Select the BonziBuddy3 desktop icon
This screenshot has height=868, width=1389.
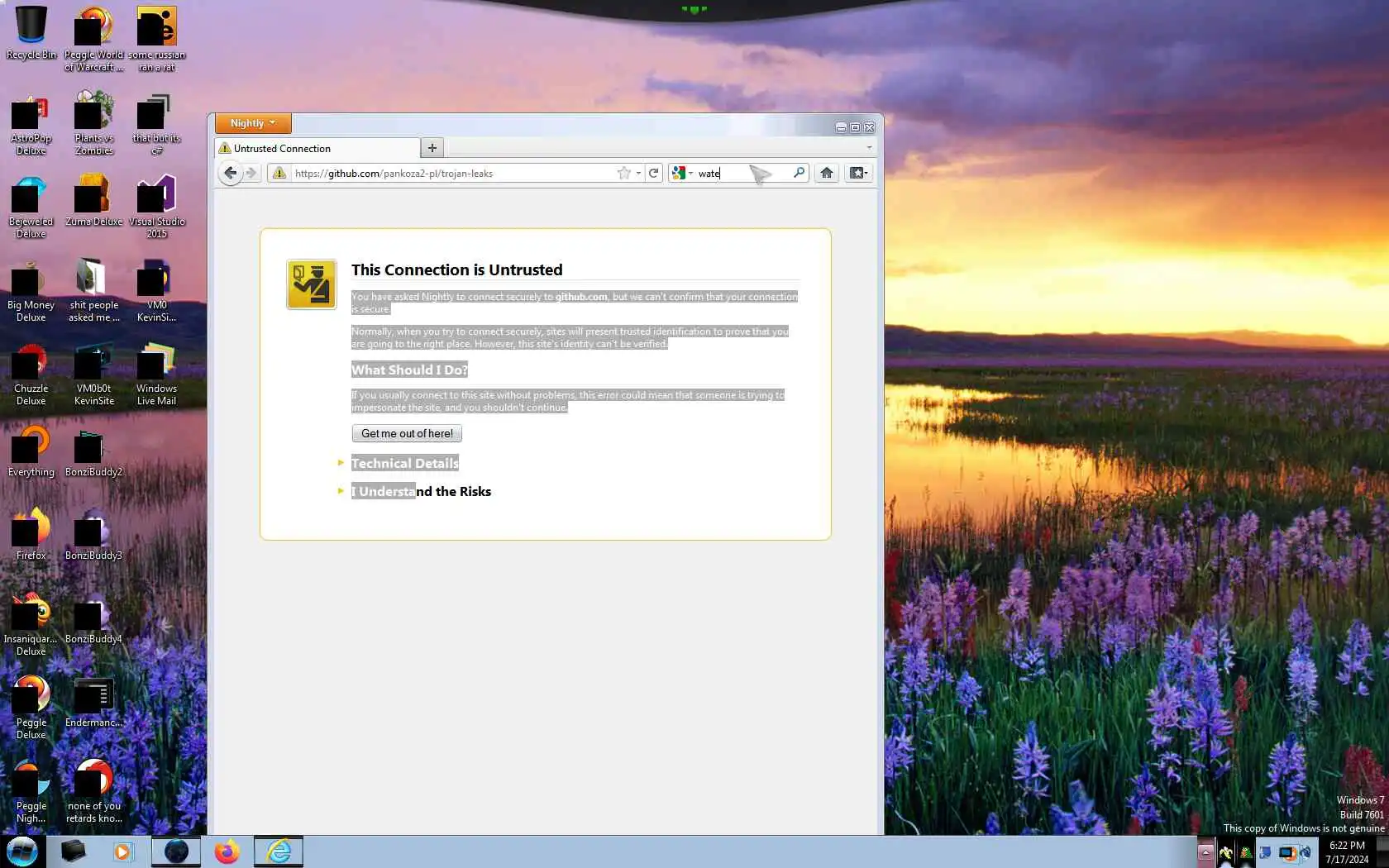(x=93, y=536)
